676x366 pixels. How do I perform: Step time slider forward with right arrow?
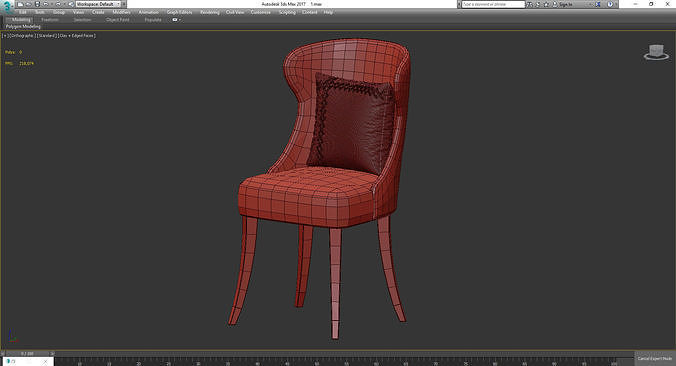tap(52, 354)
